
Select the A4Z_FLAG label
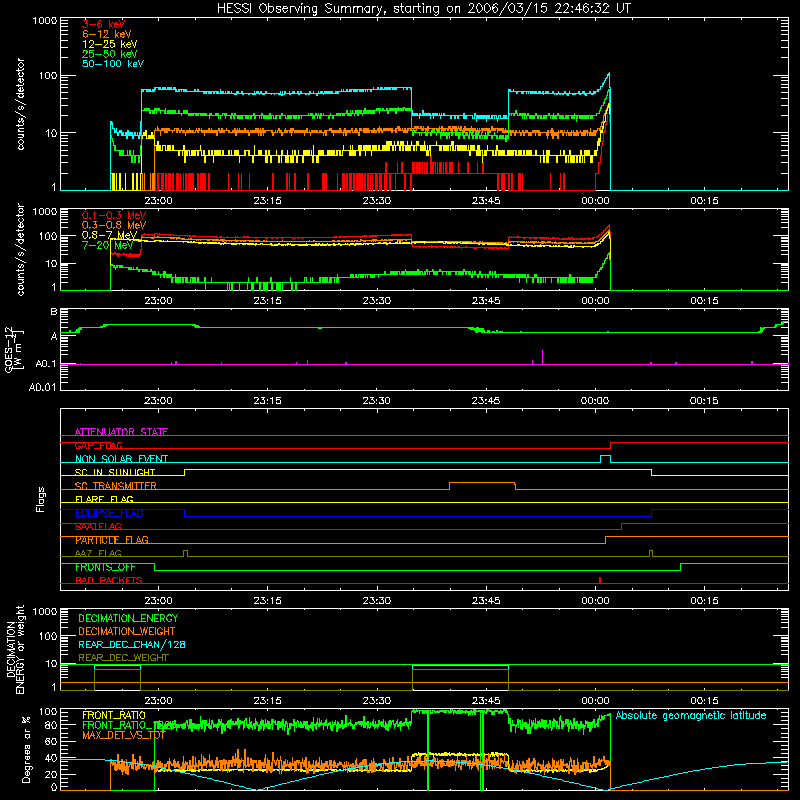pyautogui.click(x=98, y=553)
